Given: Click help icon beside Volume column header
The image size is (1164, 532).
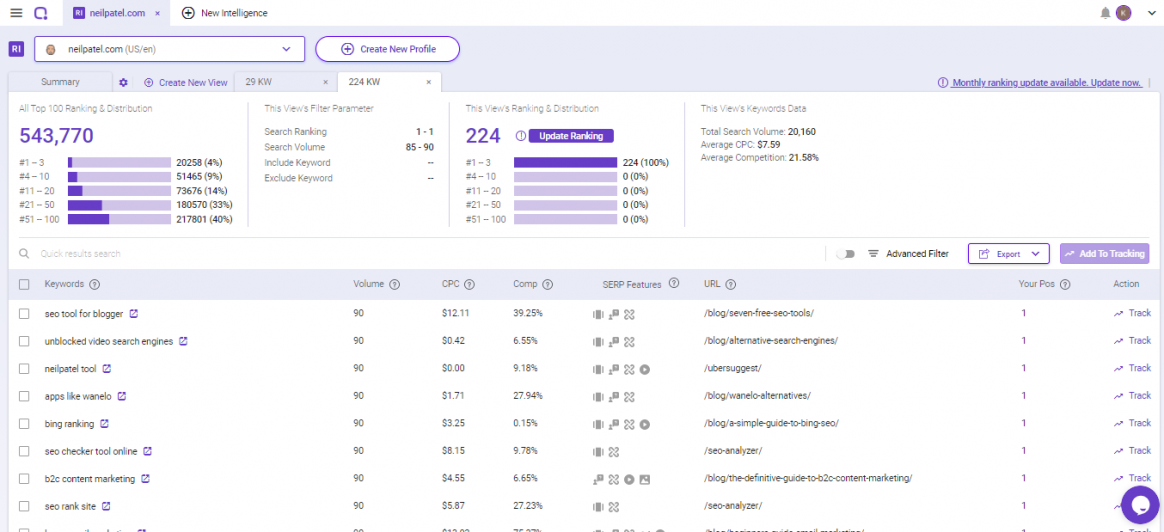Looking at the screenshot, I should coord(395,284).
